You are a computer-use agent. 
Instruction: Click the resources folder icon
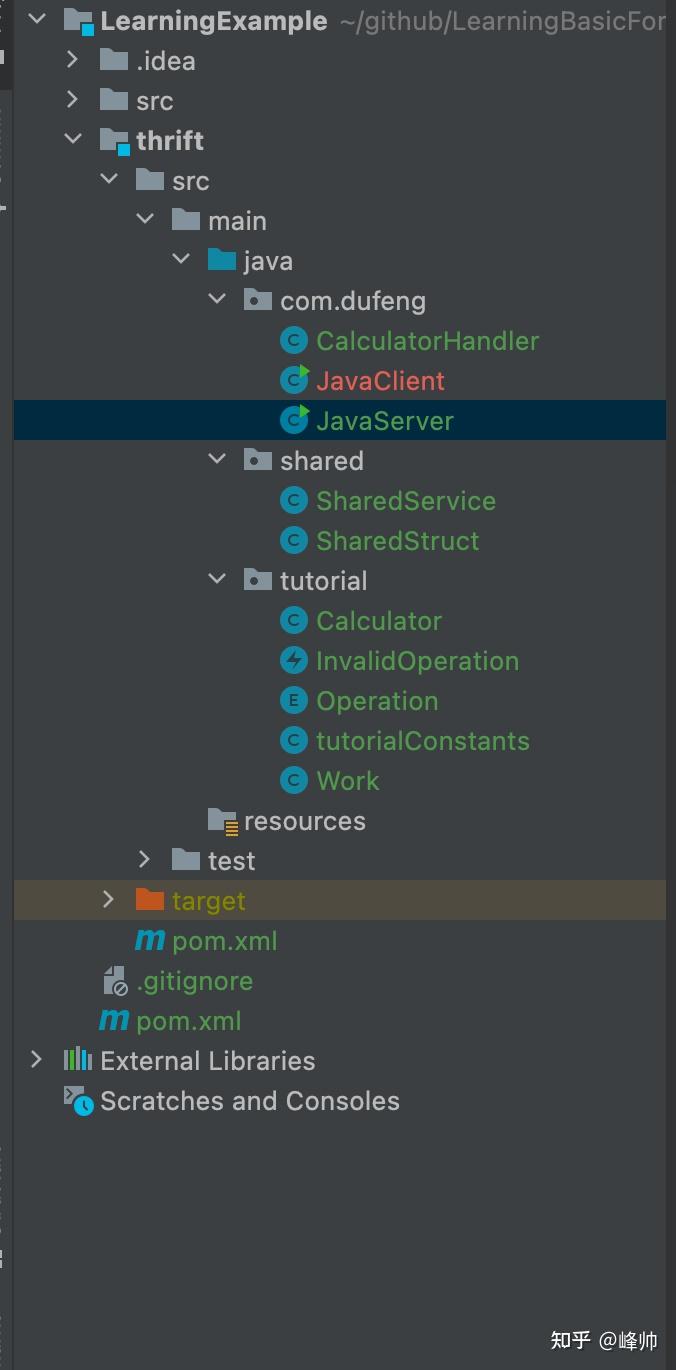point(222,821)
